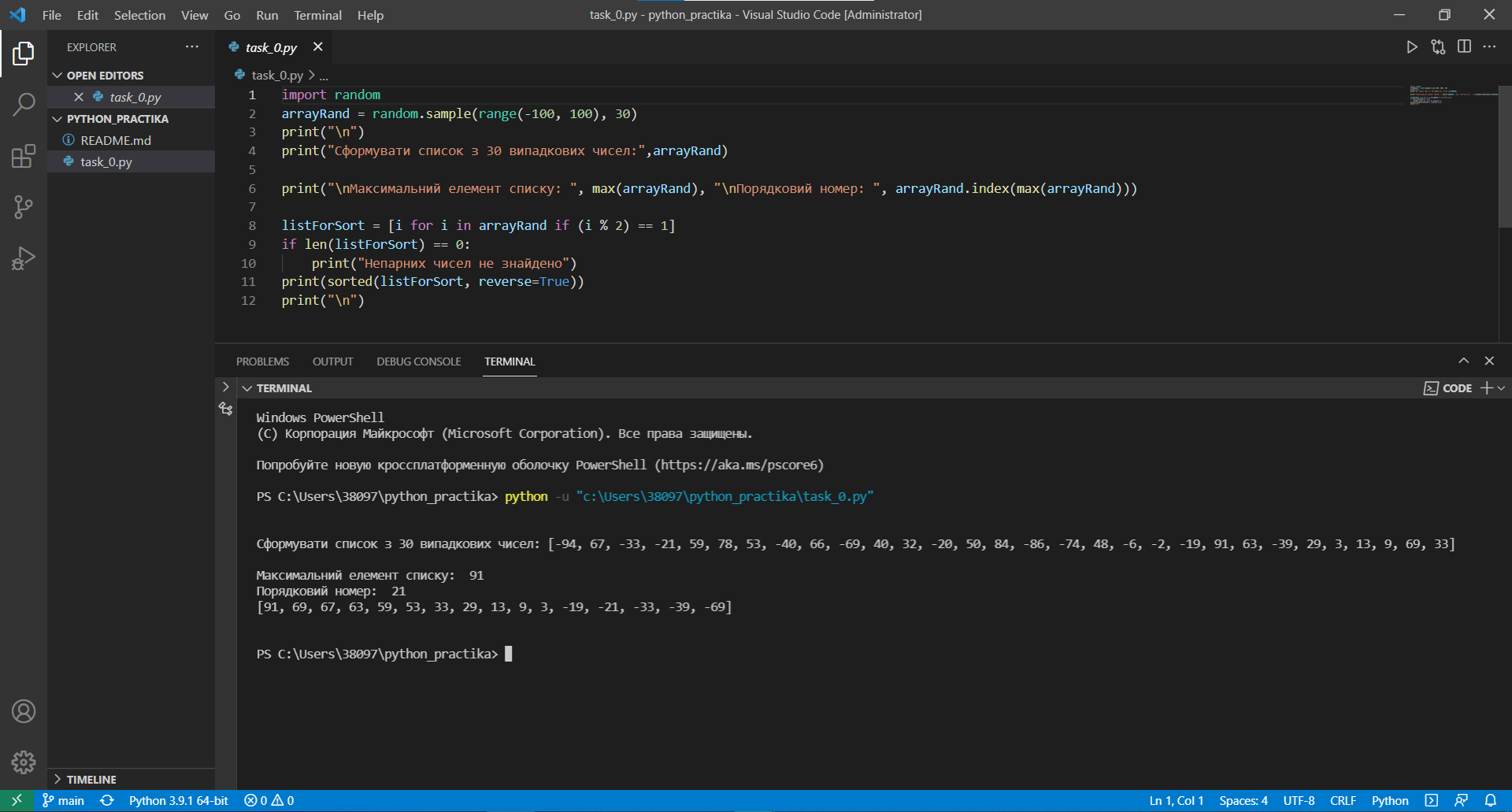Open the Search view in activity bar

point(24,105)
